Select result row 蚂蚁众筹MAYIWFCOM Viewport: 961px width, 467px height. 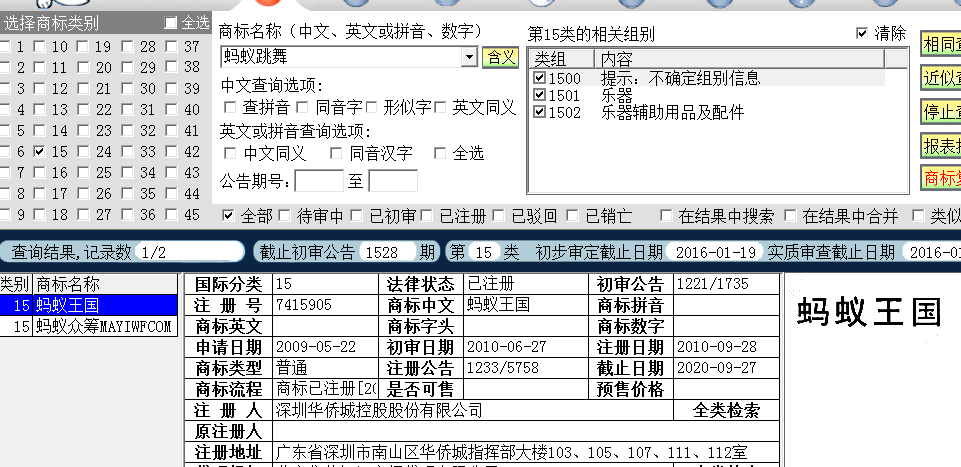point(89,326)
